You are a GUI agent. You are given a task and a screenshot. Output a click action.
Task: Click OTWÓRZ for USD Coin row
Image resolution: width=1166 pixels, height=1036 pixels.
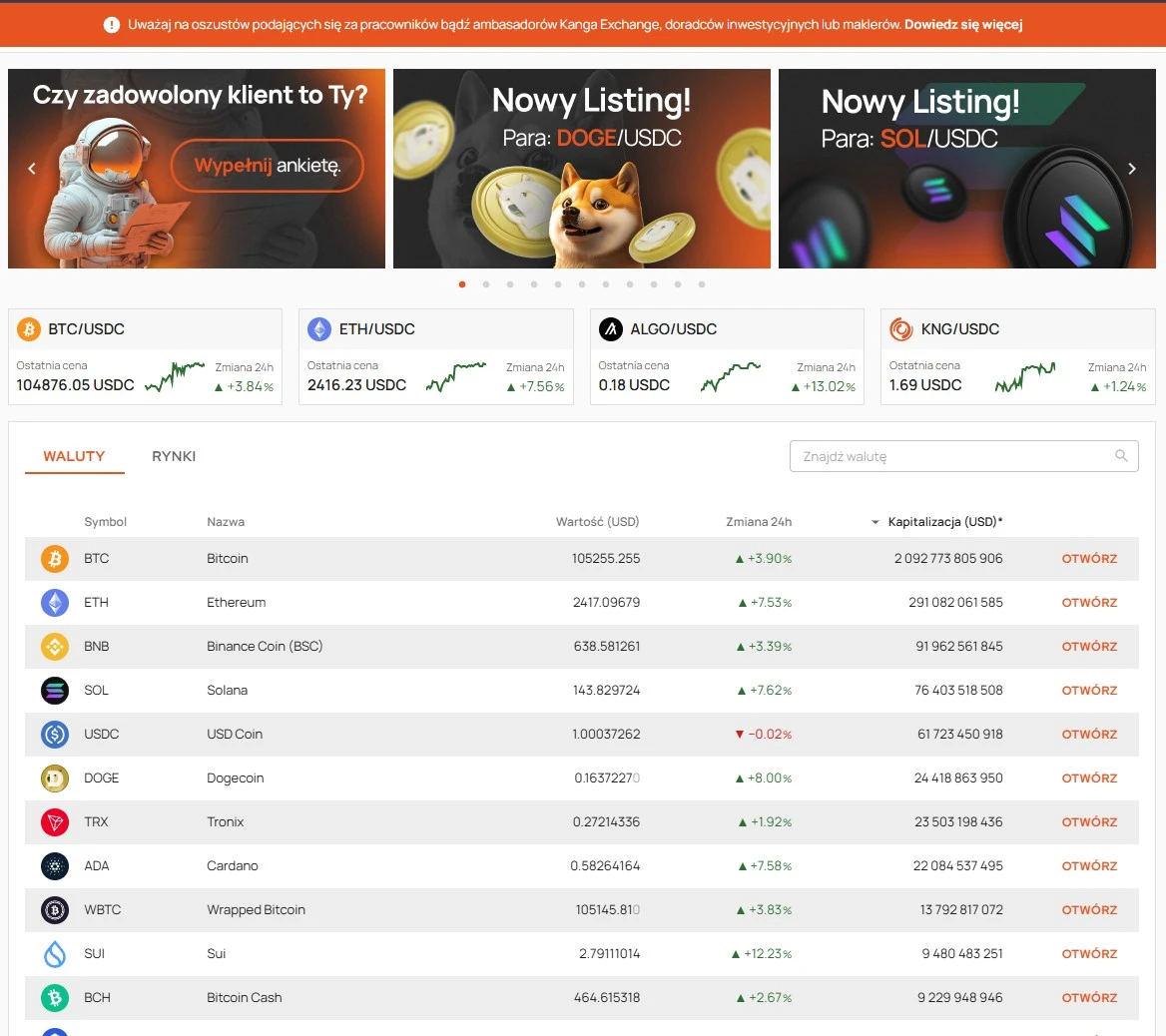[x=1089, y=734]
